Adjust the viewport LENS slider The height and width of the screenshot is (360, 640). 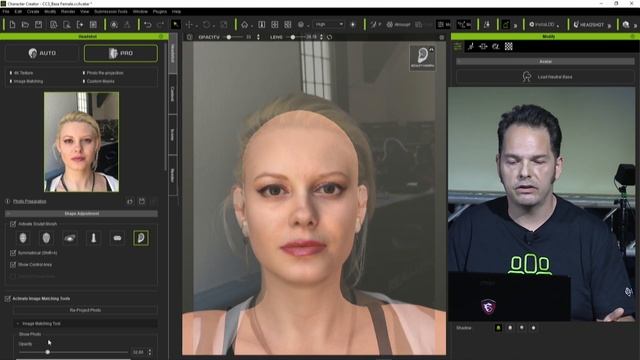pyautogui.click(x=296, y=37)
